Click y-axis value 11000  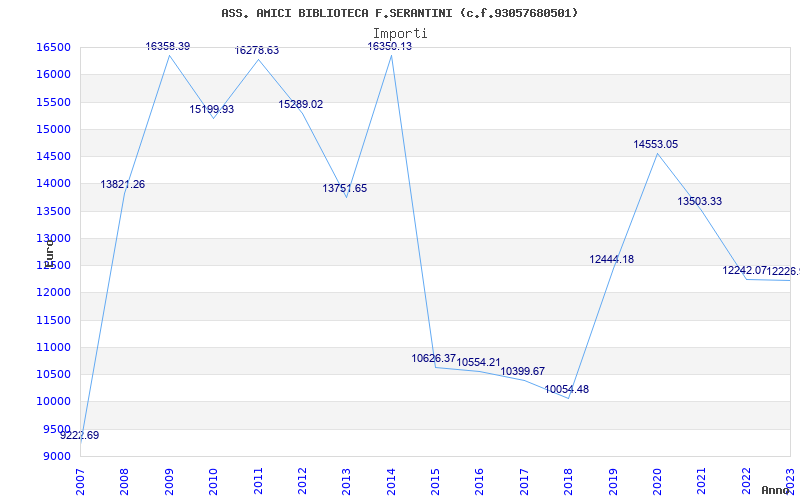click(x=53, y=347)
